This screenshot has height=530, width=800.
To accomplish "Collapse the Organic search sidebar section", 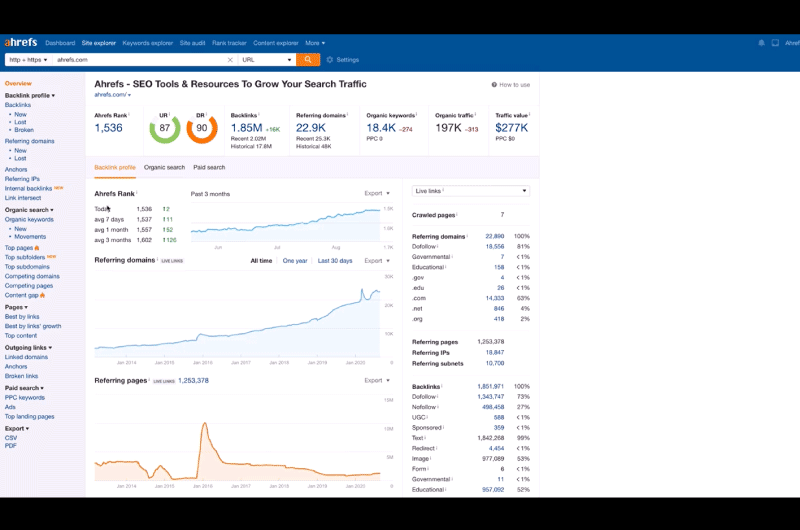I will tap(29, 210).
